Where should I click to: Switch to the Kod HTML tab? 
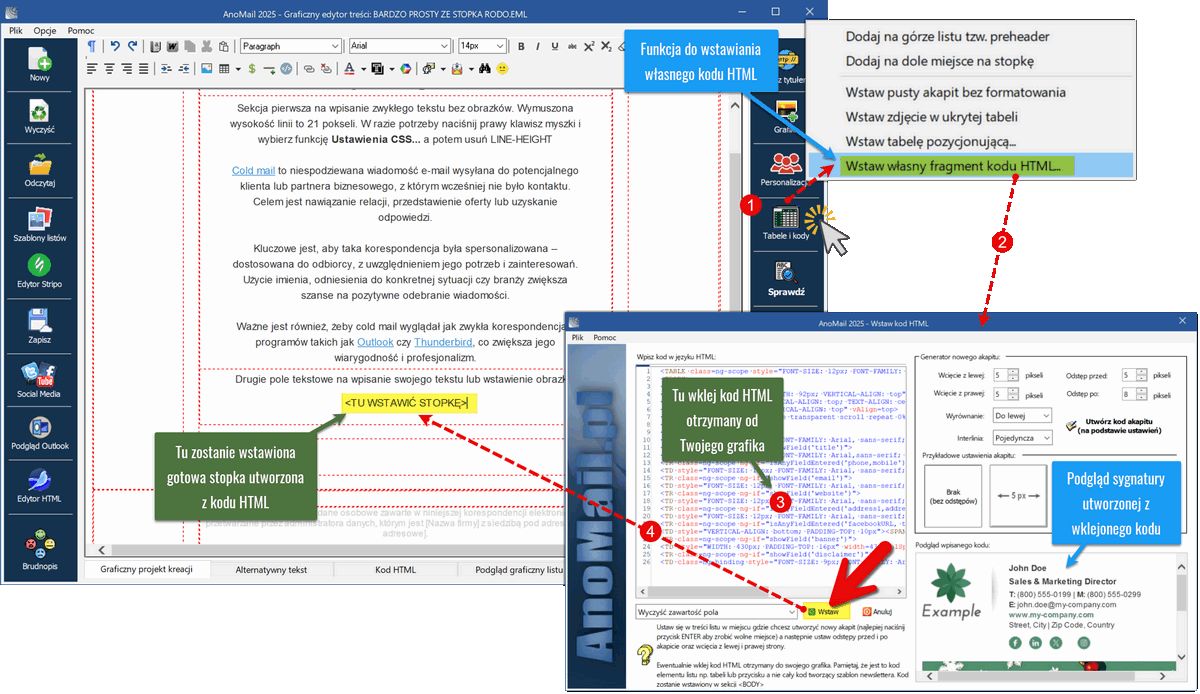[x=396, y=569]
